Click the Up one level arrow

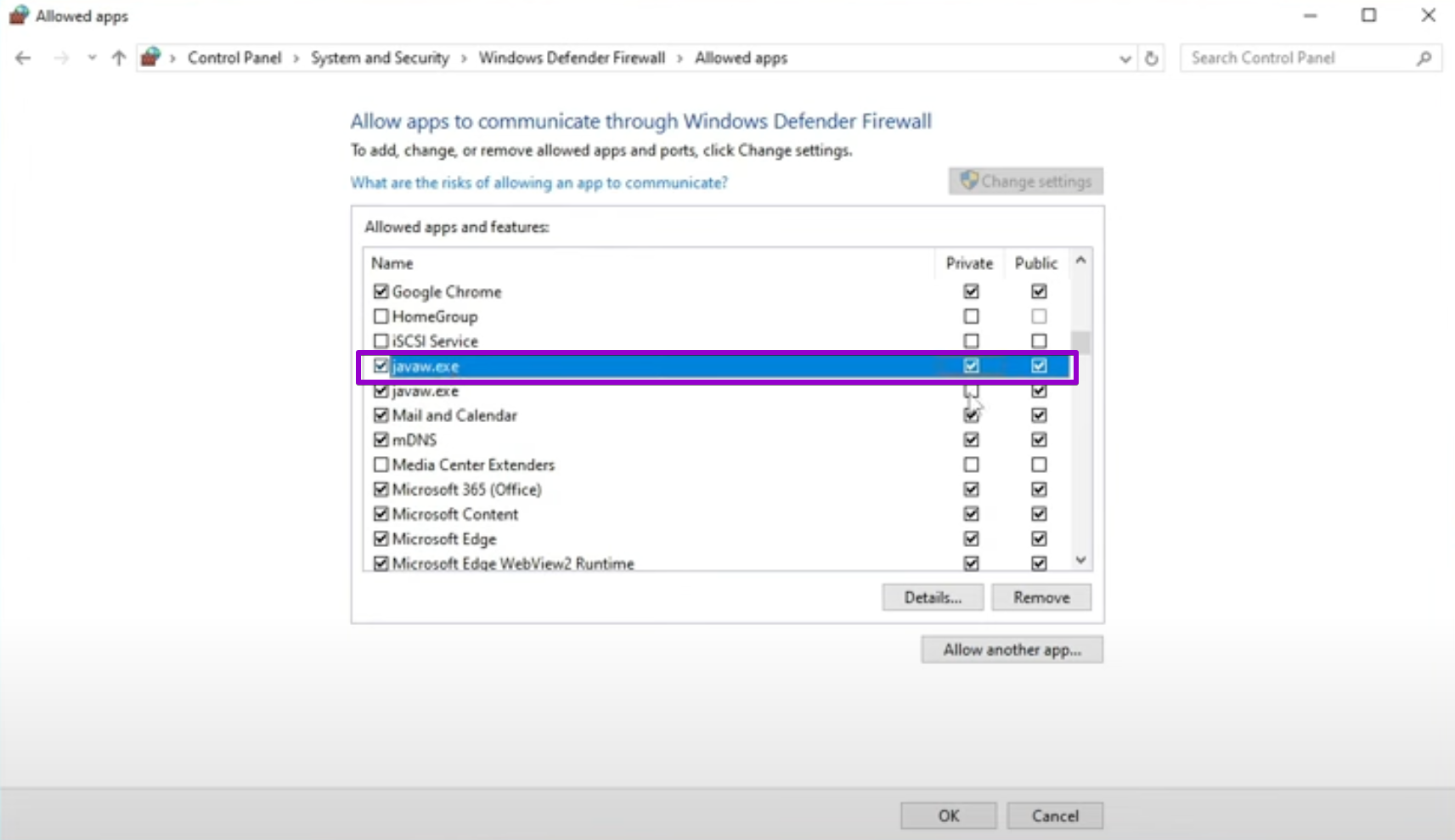tap(119, 58)
